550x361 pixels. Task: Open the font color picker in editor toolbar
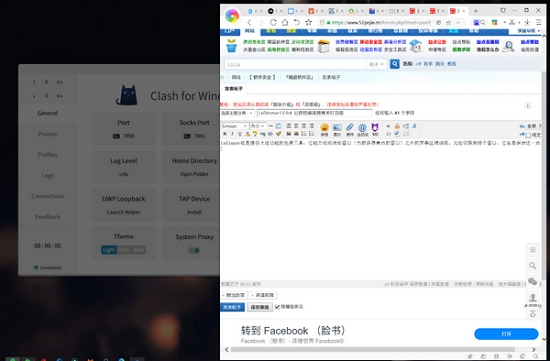[x=247, y=134]
